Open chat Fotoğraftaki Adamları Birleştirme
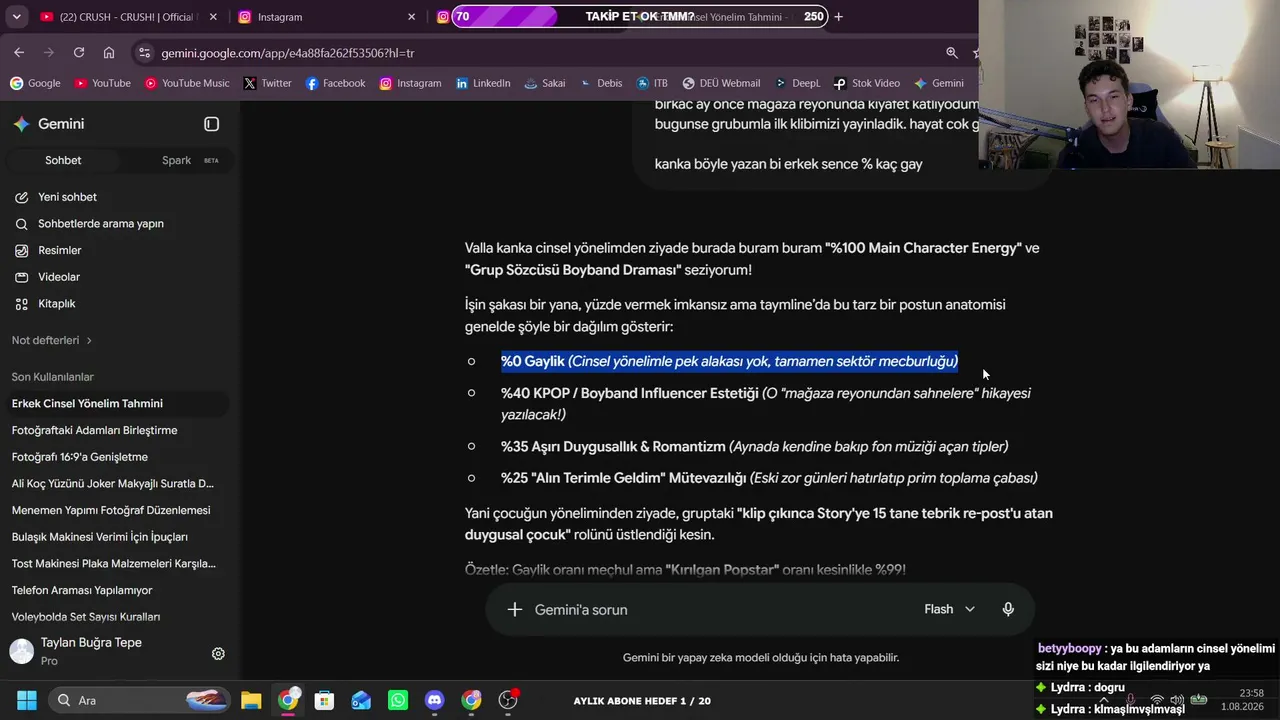 pyautogui.click(x=120, y=430)
